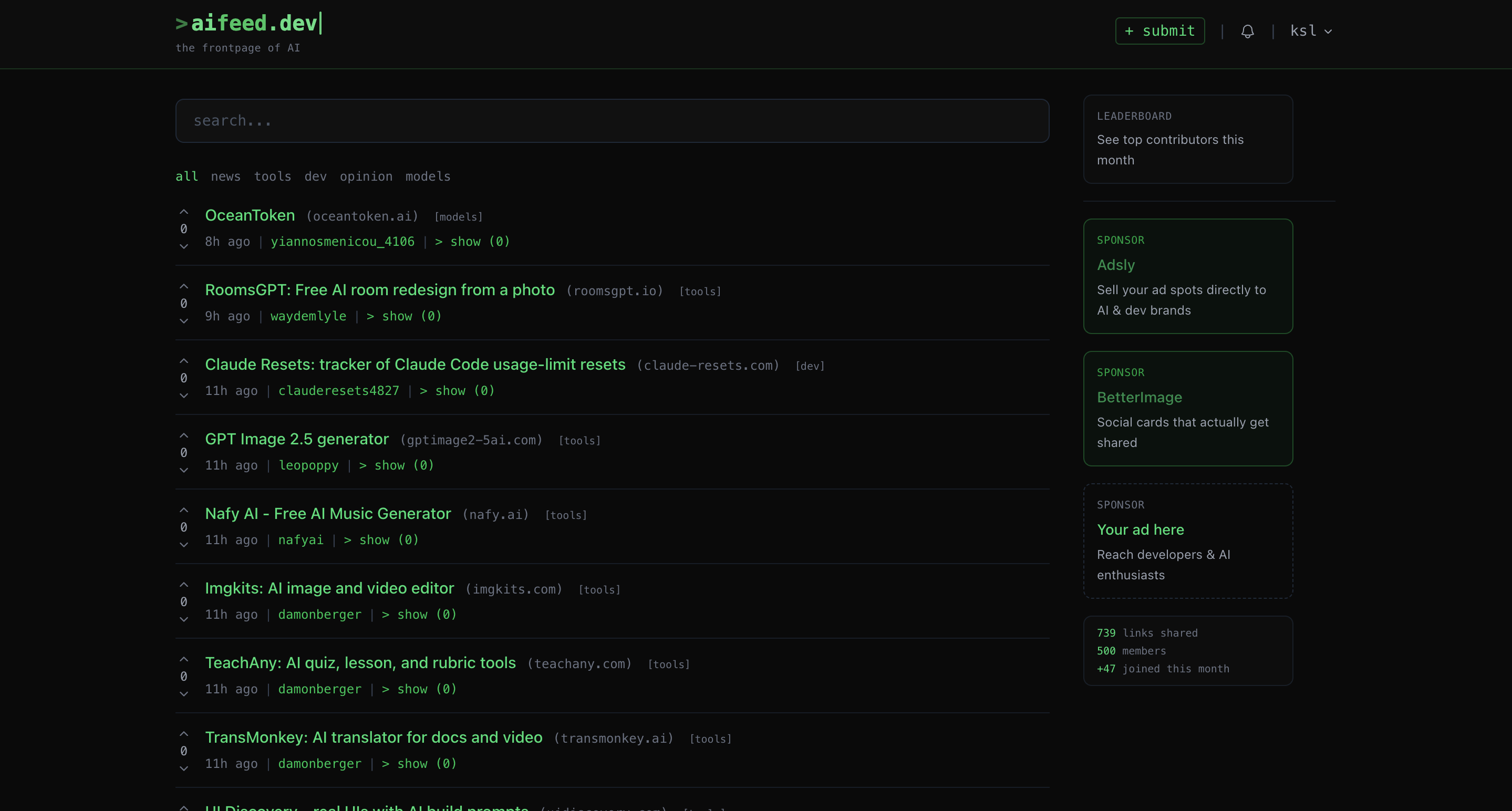Image resolution: width=1512 pixels, height=811 pixels.
Task: Open TeachAny quiz tools link
Action: click(x=360, y=662)
